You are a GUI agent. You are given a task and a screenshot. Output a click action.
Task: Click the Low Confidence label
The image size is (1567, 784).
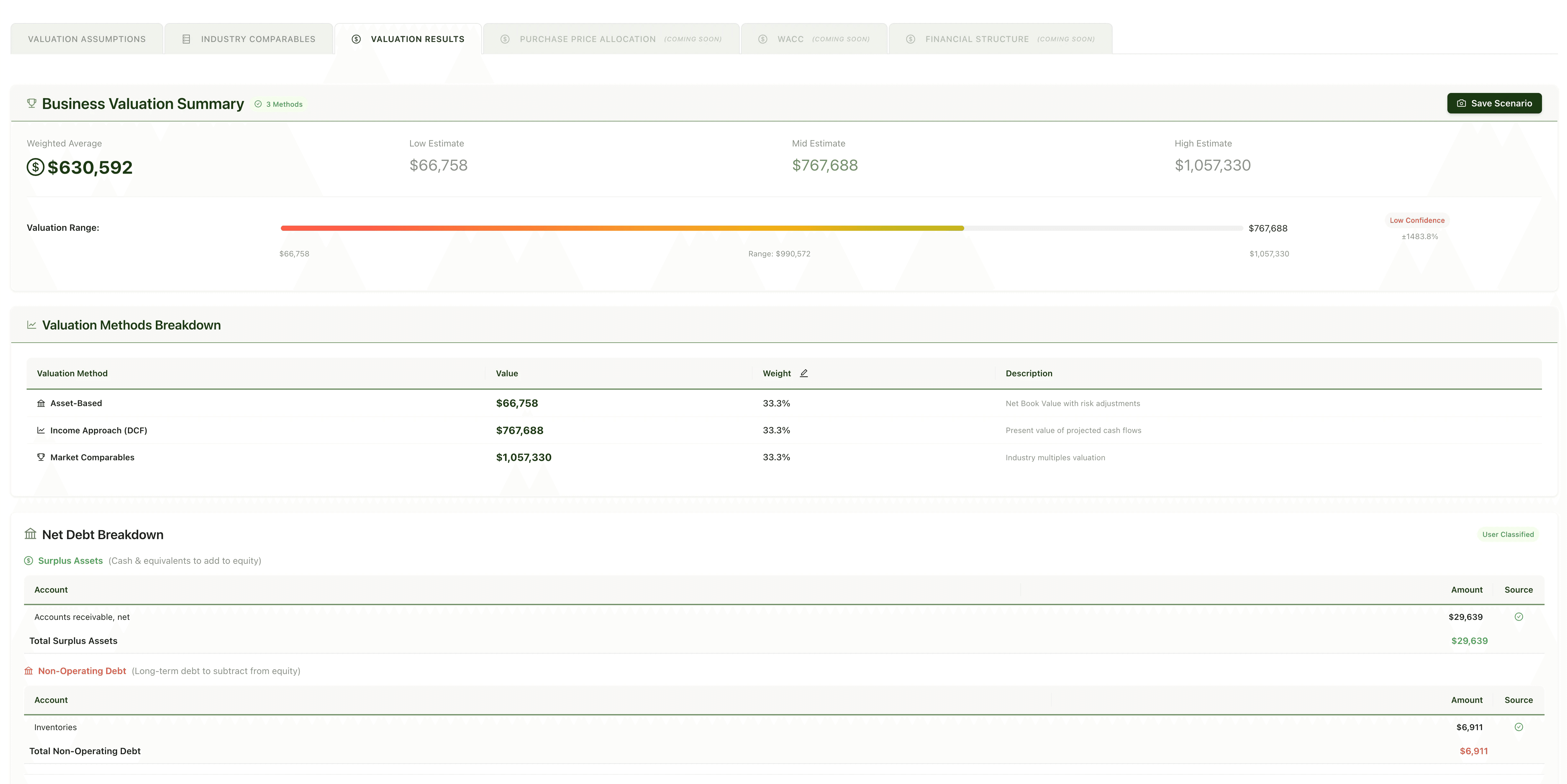pyautogui.click(x=1417, y=220)
